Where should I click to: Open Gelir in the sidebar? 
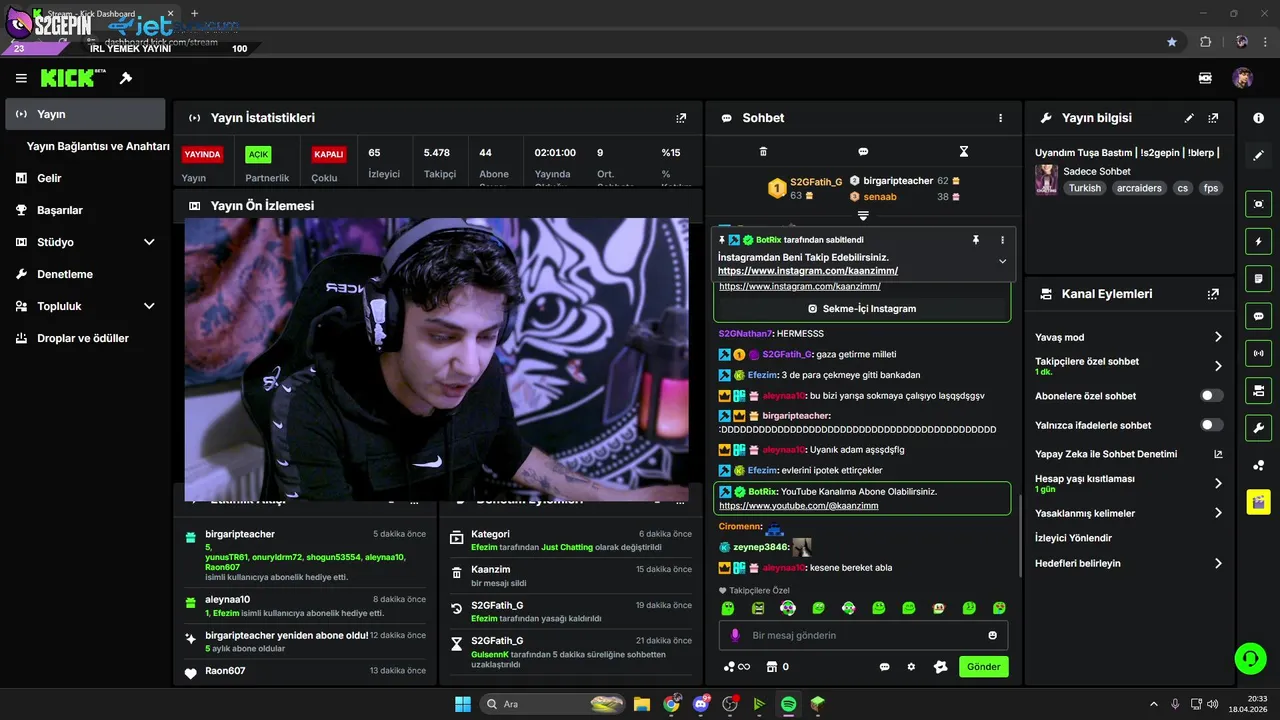85,178
